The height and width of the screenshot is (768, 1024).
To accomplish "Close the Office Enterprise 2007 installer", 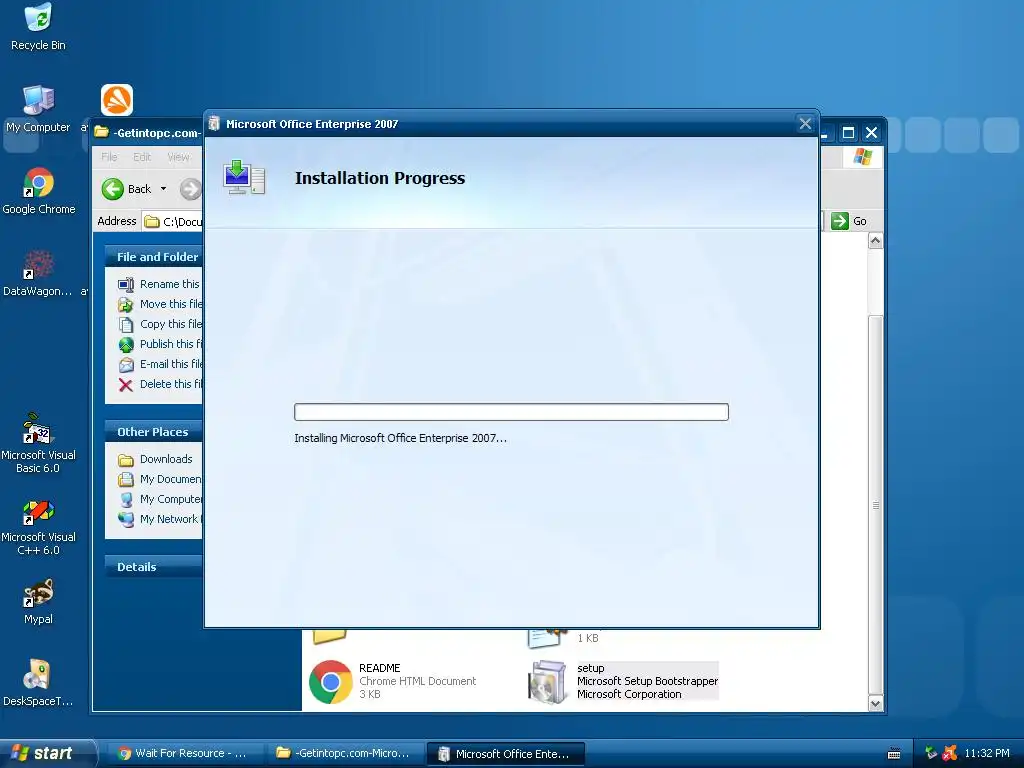I will (805, 123).
